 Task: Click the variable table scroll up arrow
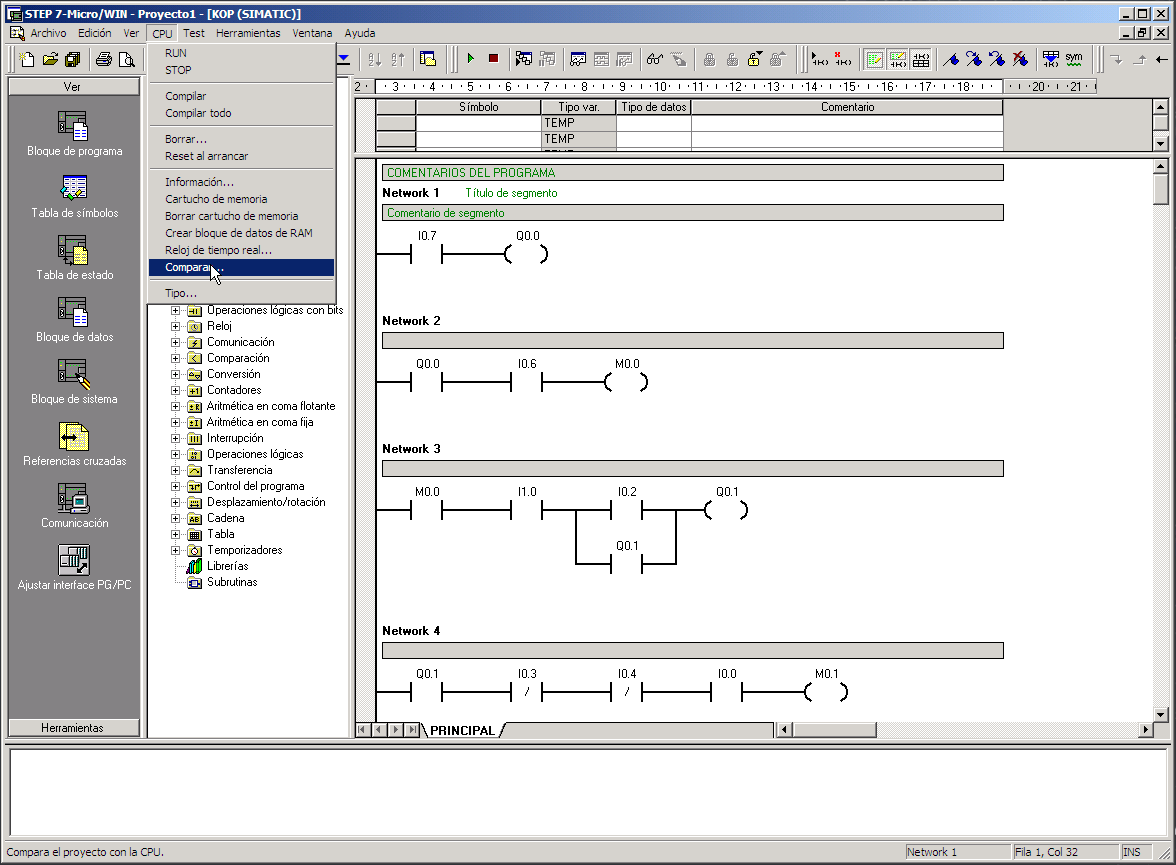pos(1160,107)
